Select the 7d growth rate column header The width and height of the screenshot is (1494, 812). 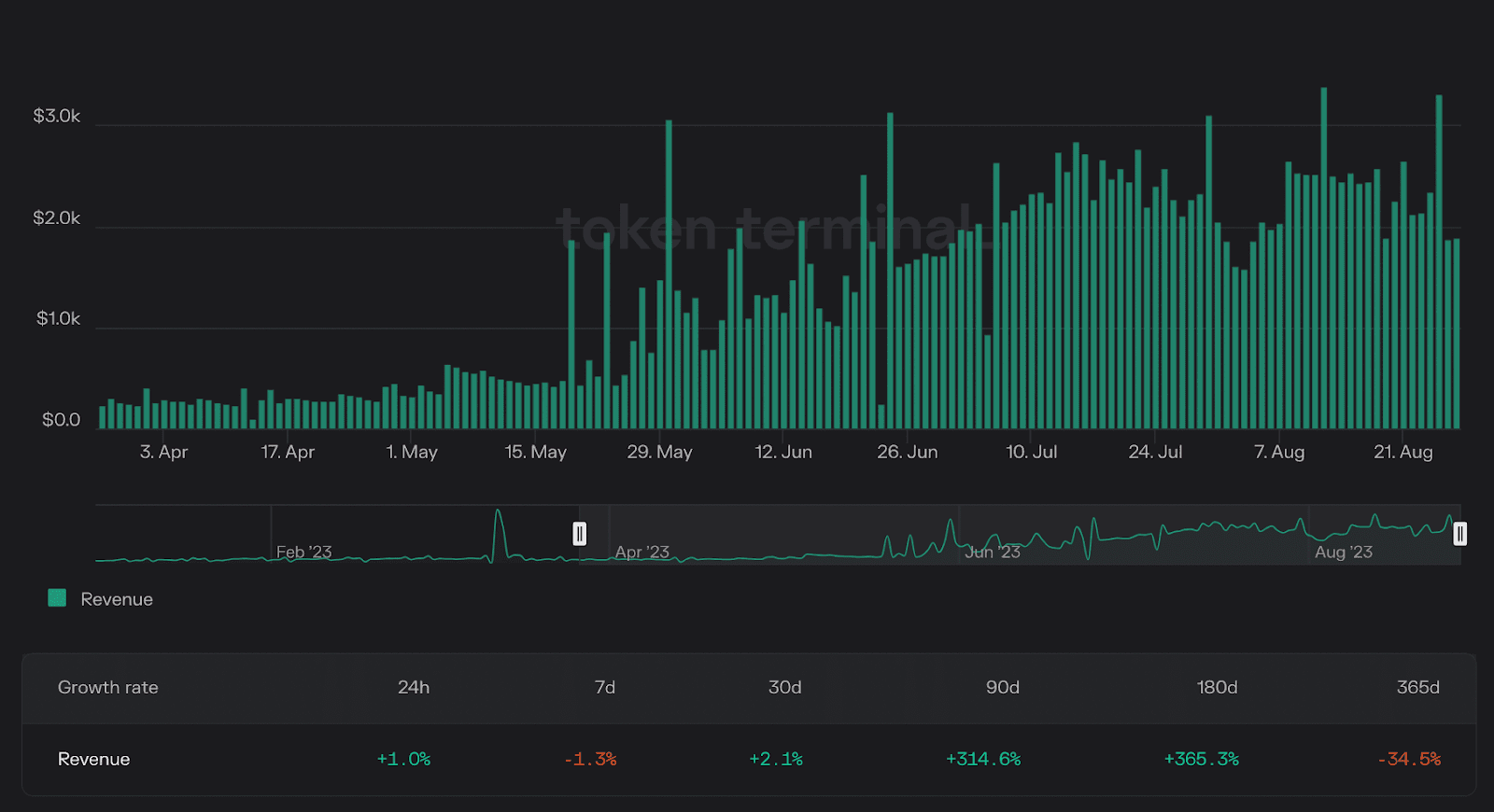[x=605, y=687]
